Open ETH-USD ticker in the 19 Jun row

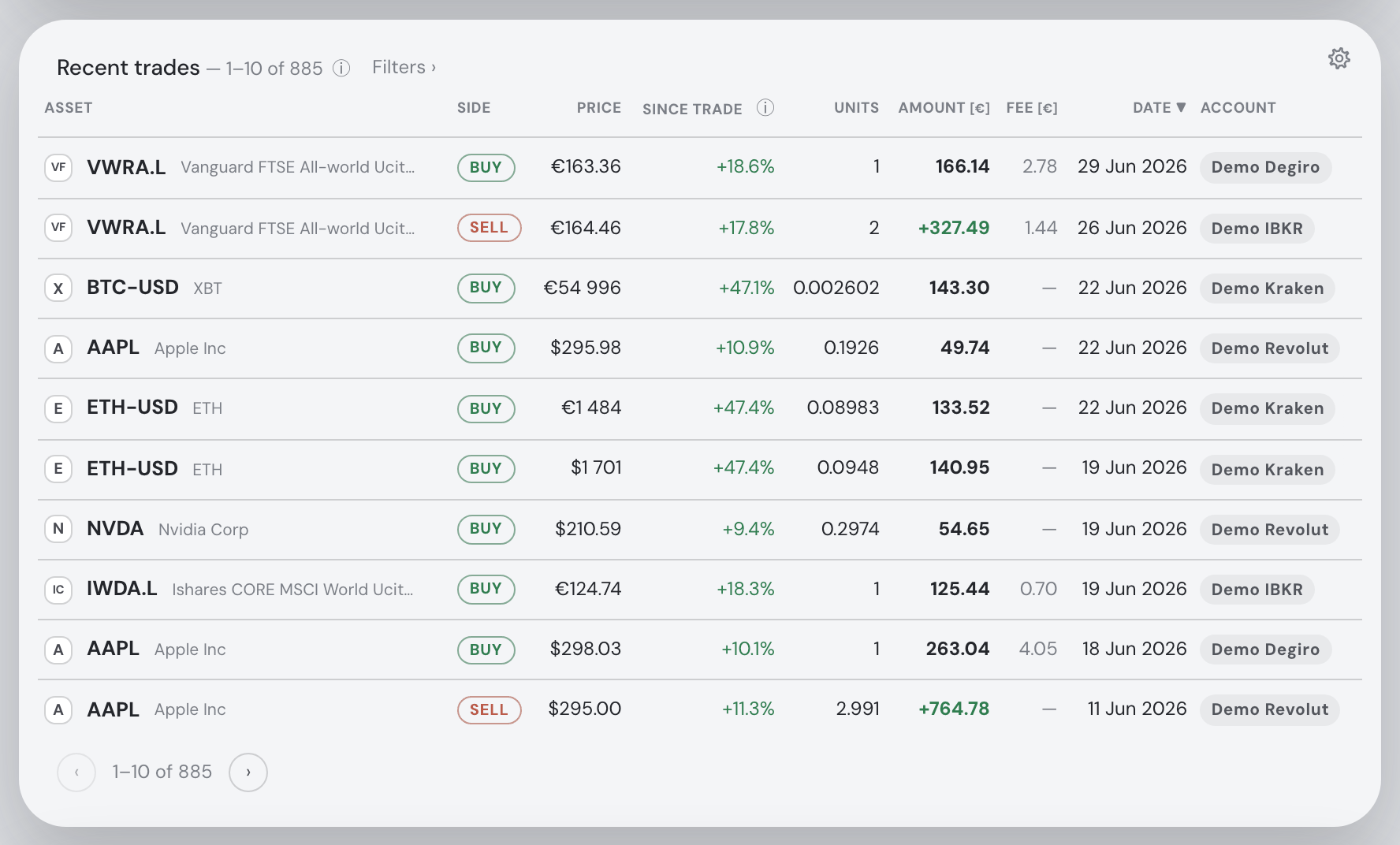pos(132,469)
